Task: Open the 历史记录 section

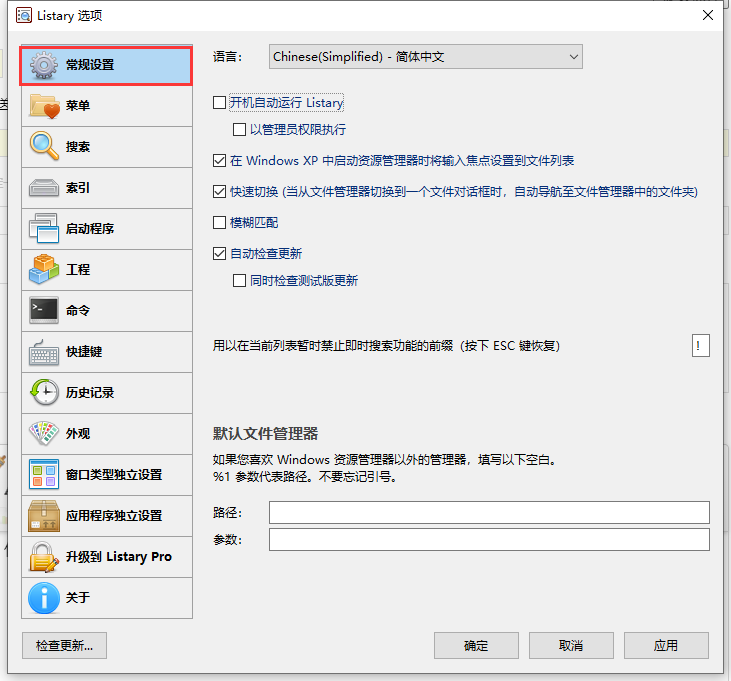Action: tap(107, 393)
